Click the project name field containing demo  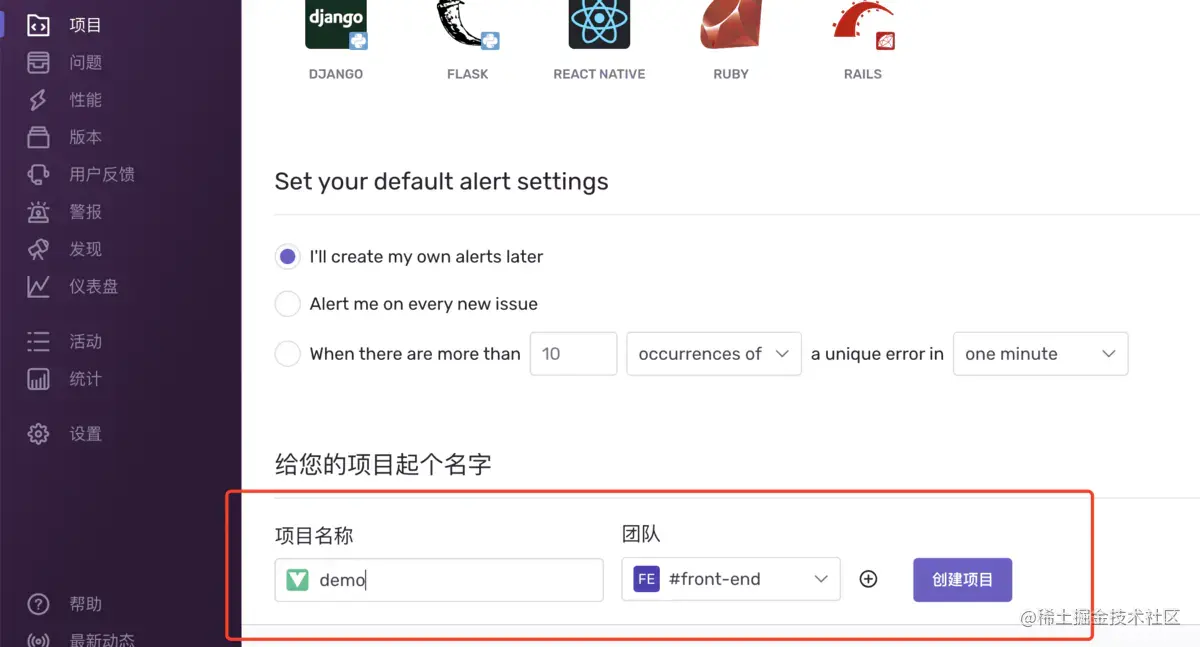pyautogui.click(x=439, y=580)
